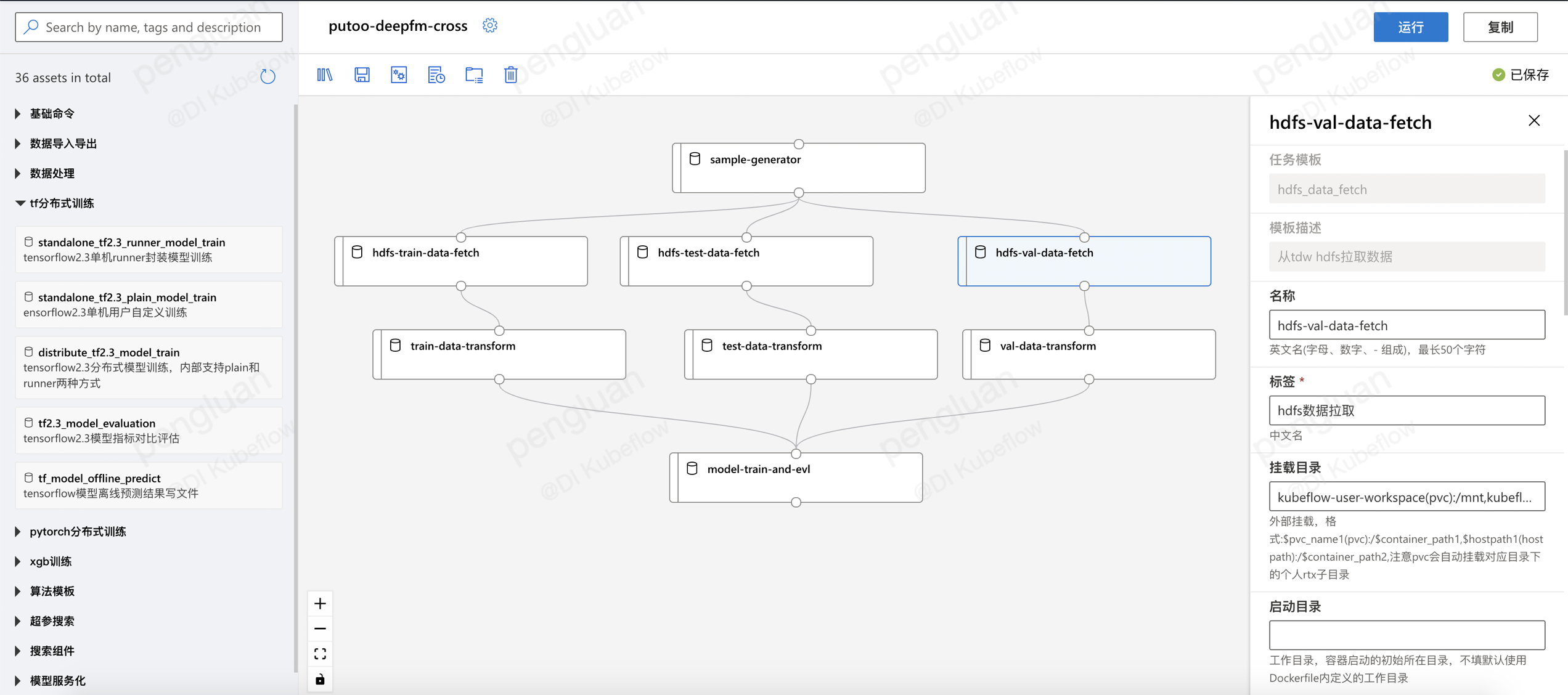Zoom out with the minus button
The height and width of the screenshot is (695, 1568).
(320, 628)
